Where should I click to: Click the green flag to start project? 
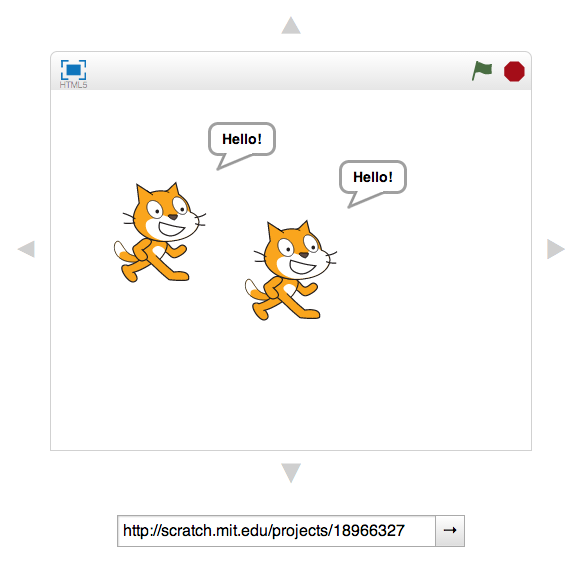click(482, 71)
